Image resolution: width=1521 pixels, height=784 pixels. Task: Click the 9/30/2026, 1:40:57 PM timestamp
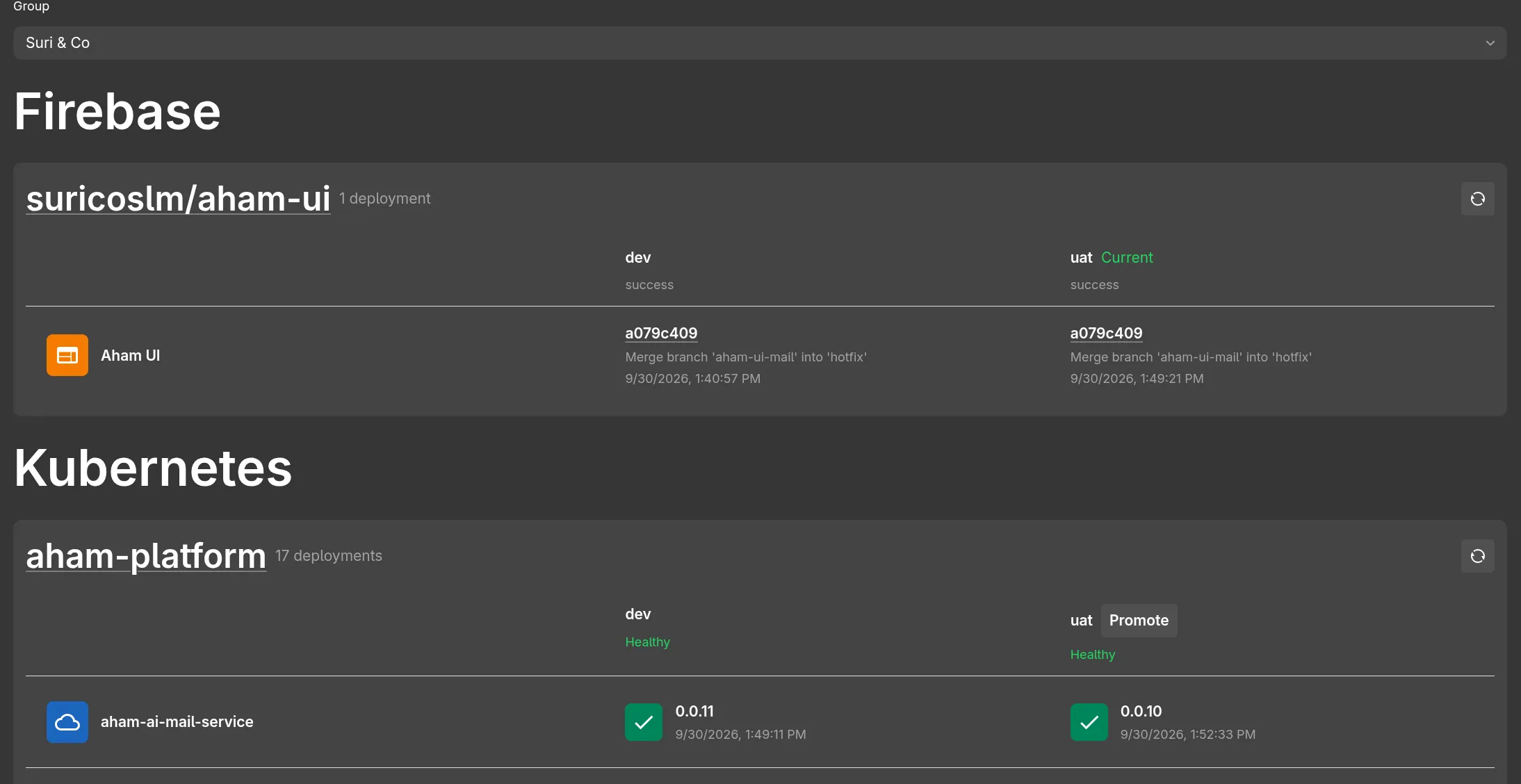coord(693,379)
